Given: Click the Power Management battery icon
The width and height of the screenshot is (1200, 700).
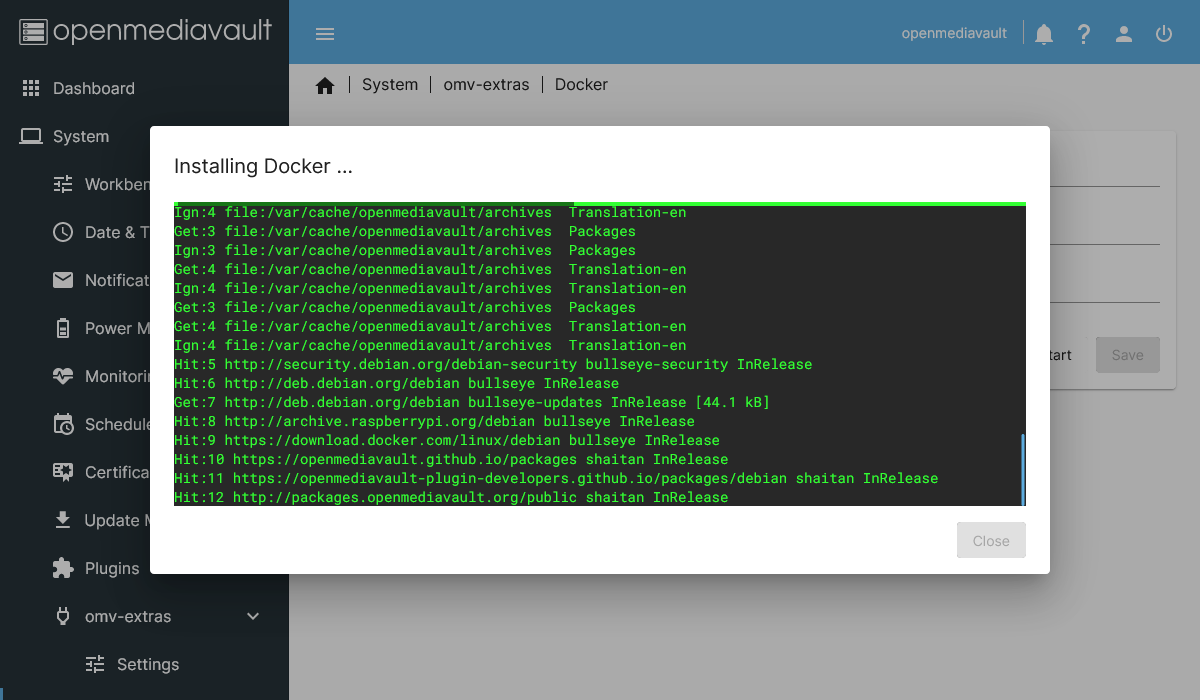Looking at the screenshot, I should 63,328.
